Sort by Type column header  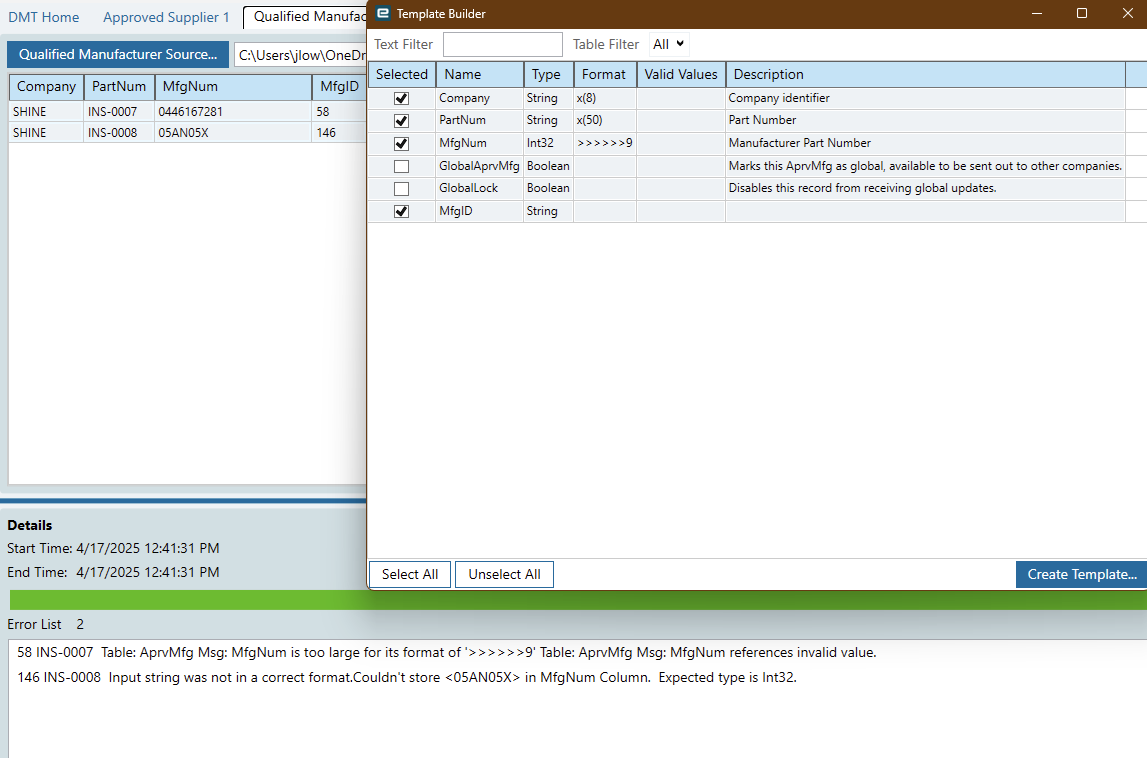click(x=549, y=74)
